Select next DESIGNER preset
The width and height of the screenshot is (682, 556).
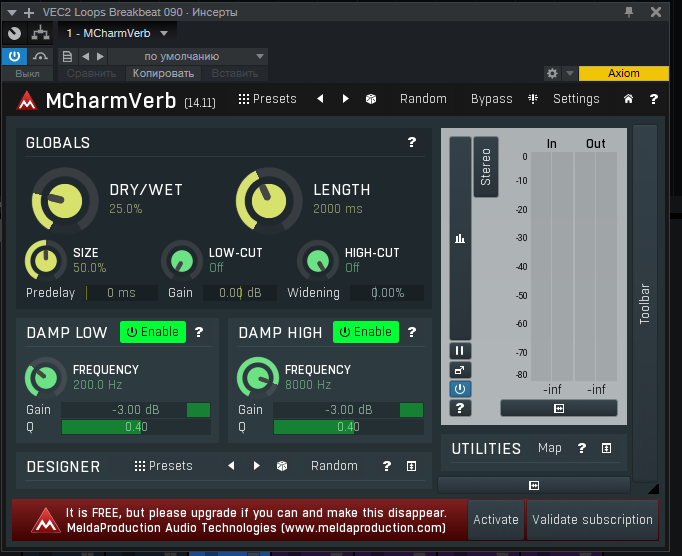[257, 466]
